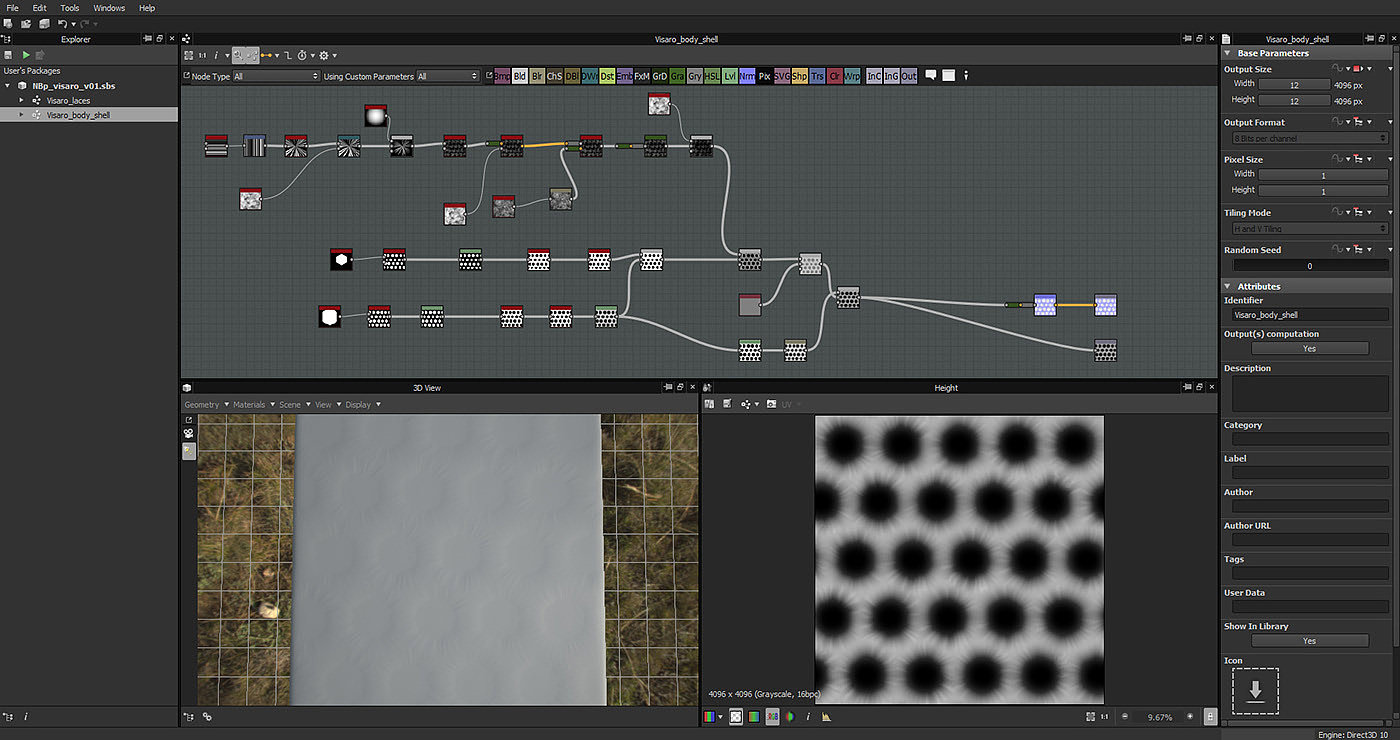Click the Icon download placeholder button
The image size is (1400, 740).
coord(1255,691)
